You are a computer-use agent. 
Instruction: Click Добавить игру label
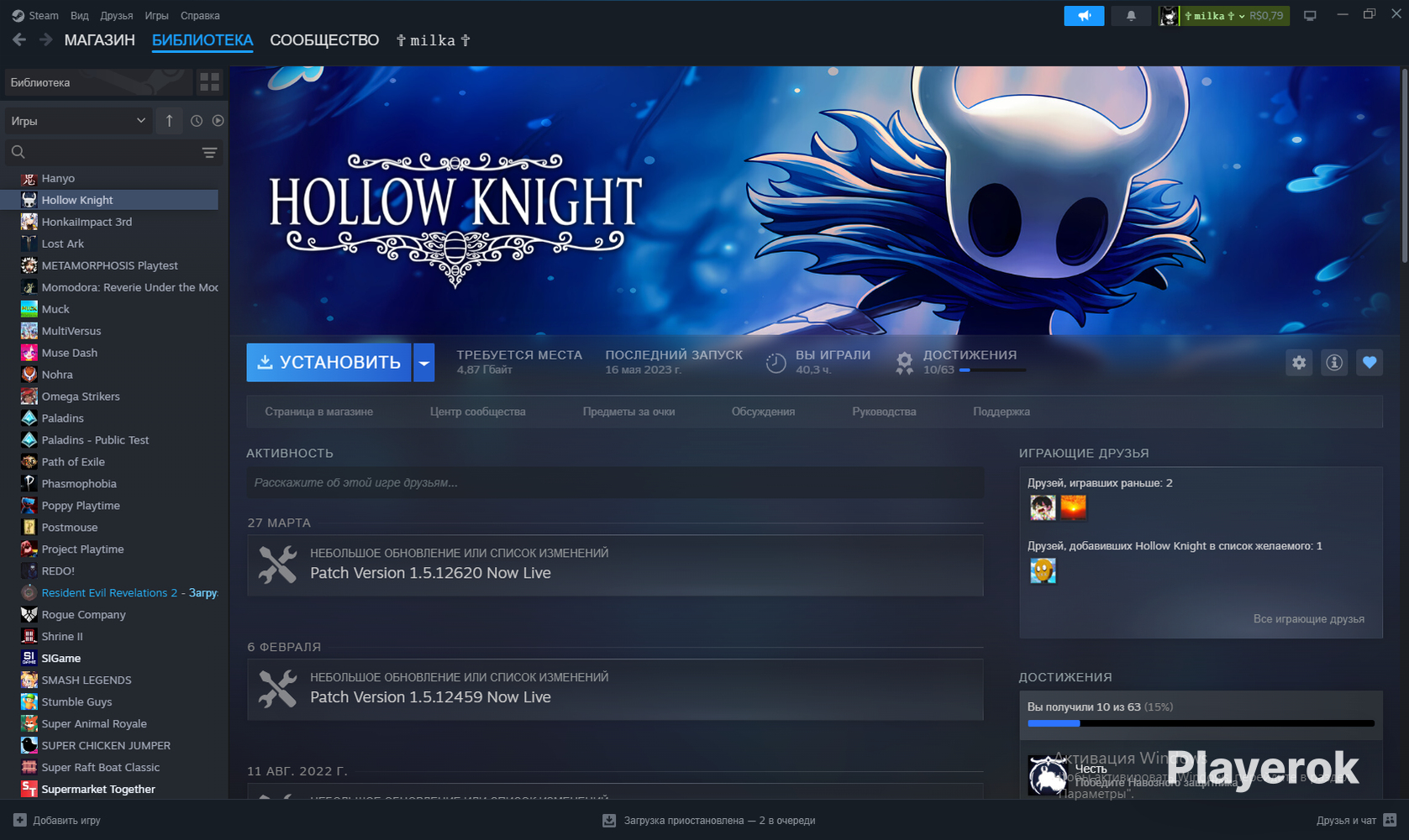(x=66, y=820)
